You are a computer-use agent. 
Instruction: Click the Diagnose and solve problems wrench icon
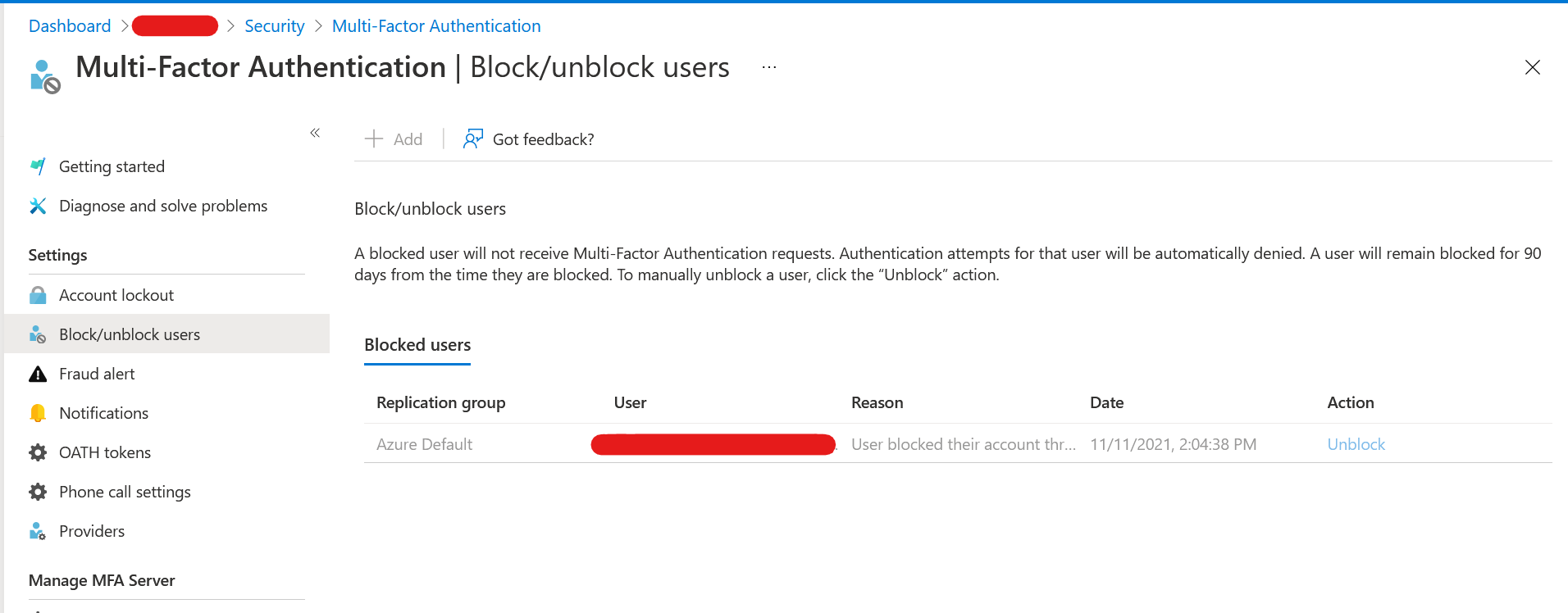pyautogui.click(x=38, y=206)
